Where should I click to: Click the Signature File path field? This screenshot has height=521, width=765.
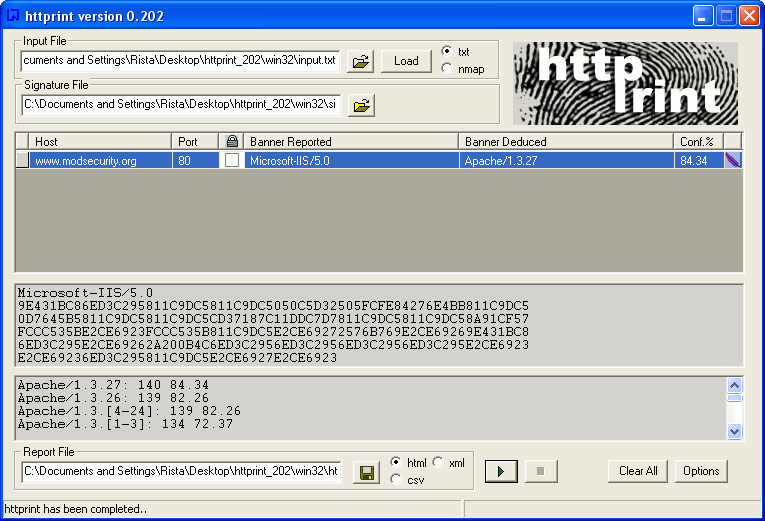point(181,104)
